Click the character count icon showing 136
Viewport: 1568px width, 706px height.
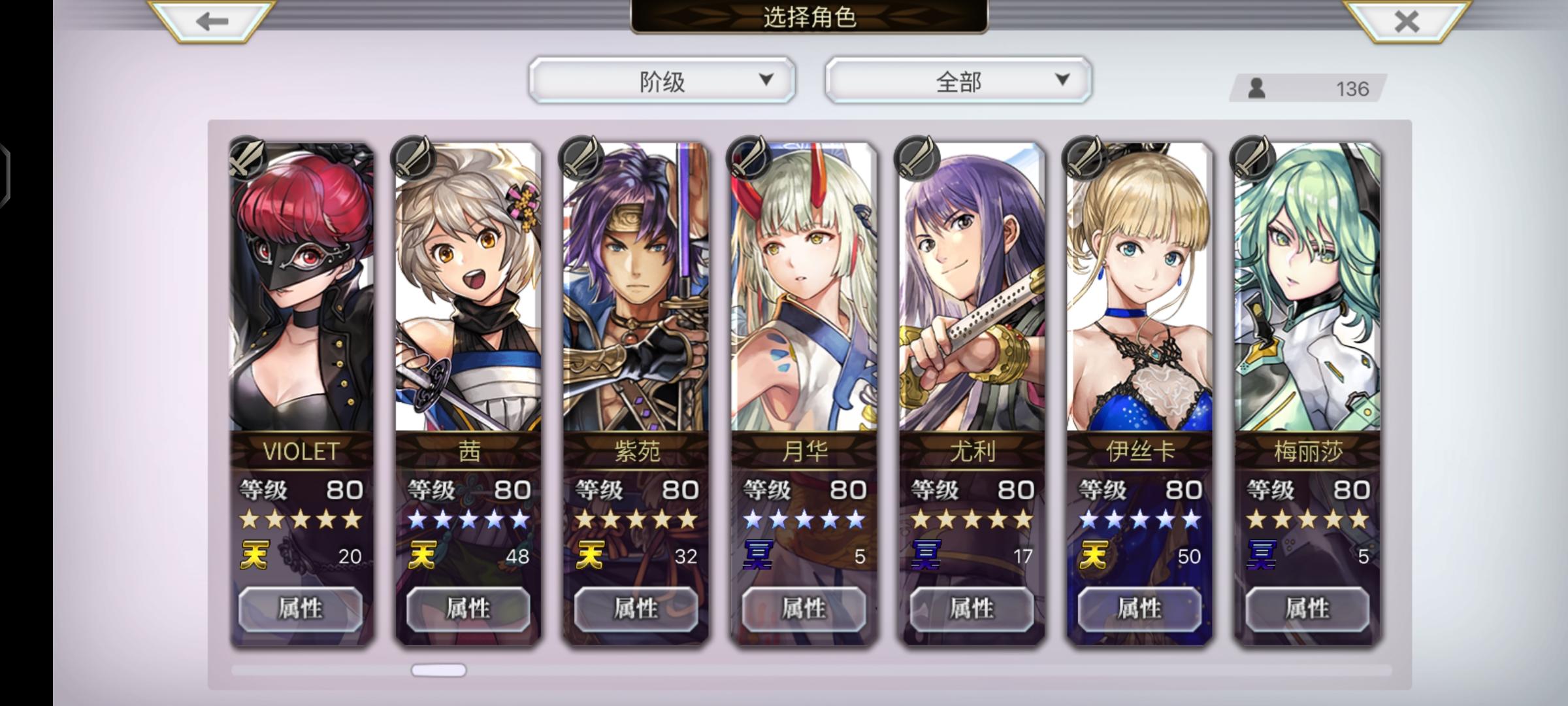[1256, 88]
